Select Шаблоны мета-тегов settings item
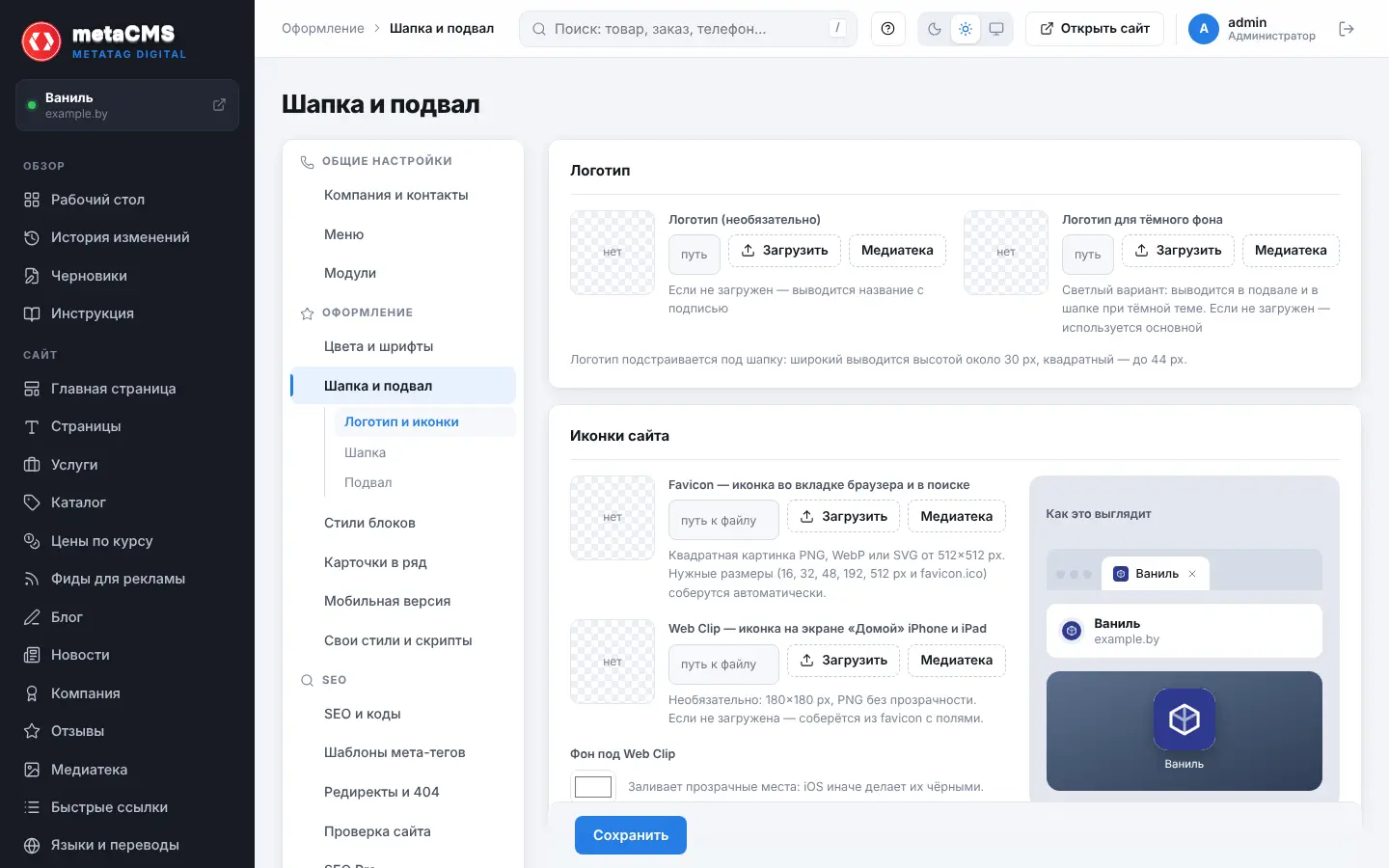 pyautogui.click(x=403, y=752)
